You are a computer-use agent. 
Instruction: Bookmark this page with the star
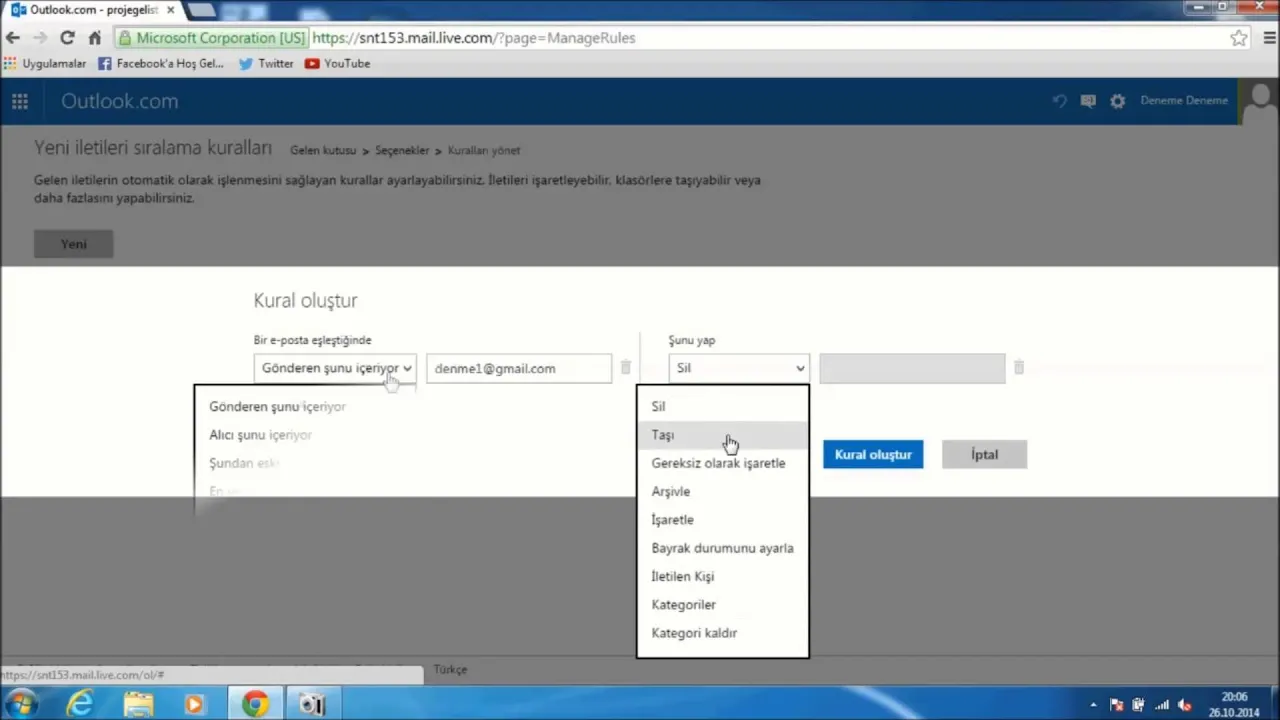tap(1239, 38)
